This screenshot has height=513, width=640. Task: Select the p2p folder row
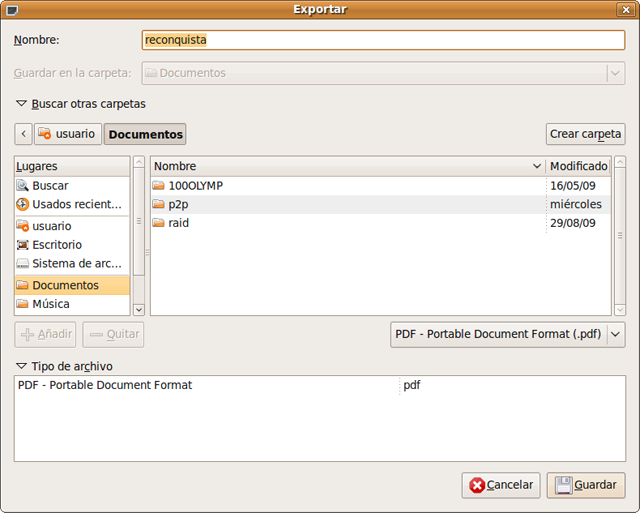pyautogui.click(x=178, y=204)
